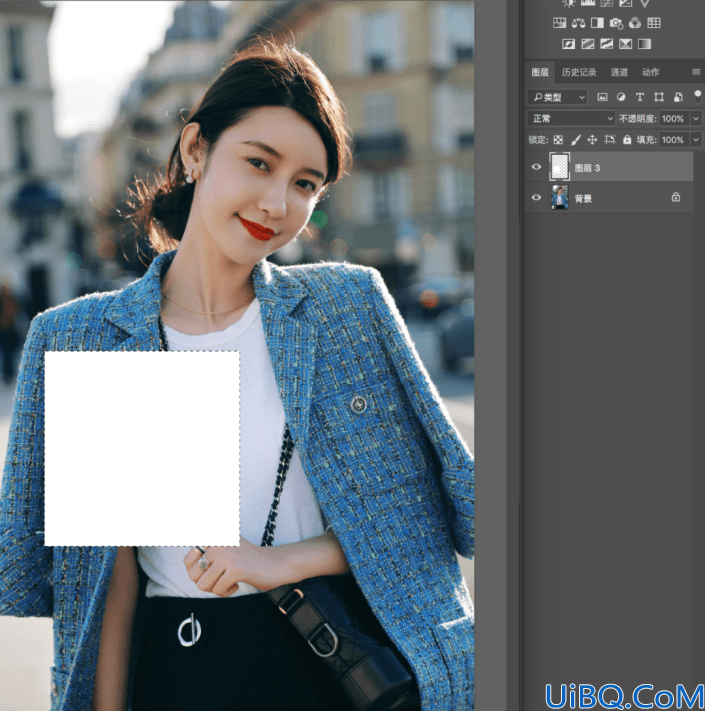Click the 背景 layer name

point(583,199)
